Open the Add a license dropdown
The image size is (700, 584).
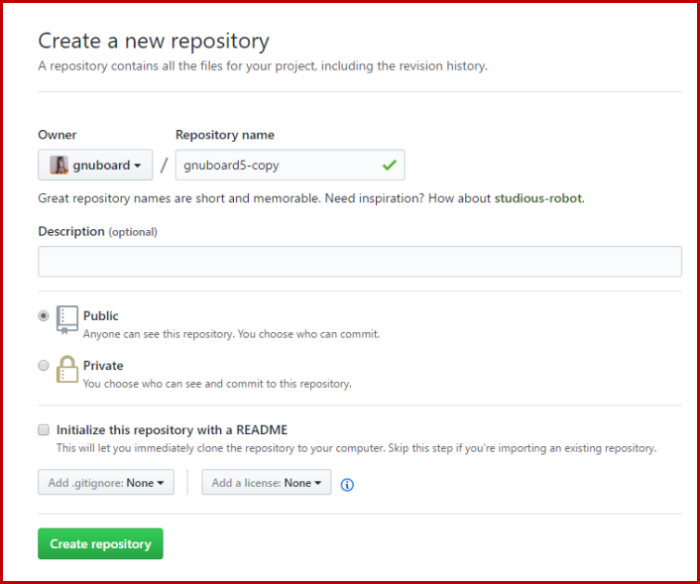pos(266,482)
